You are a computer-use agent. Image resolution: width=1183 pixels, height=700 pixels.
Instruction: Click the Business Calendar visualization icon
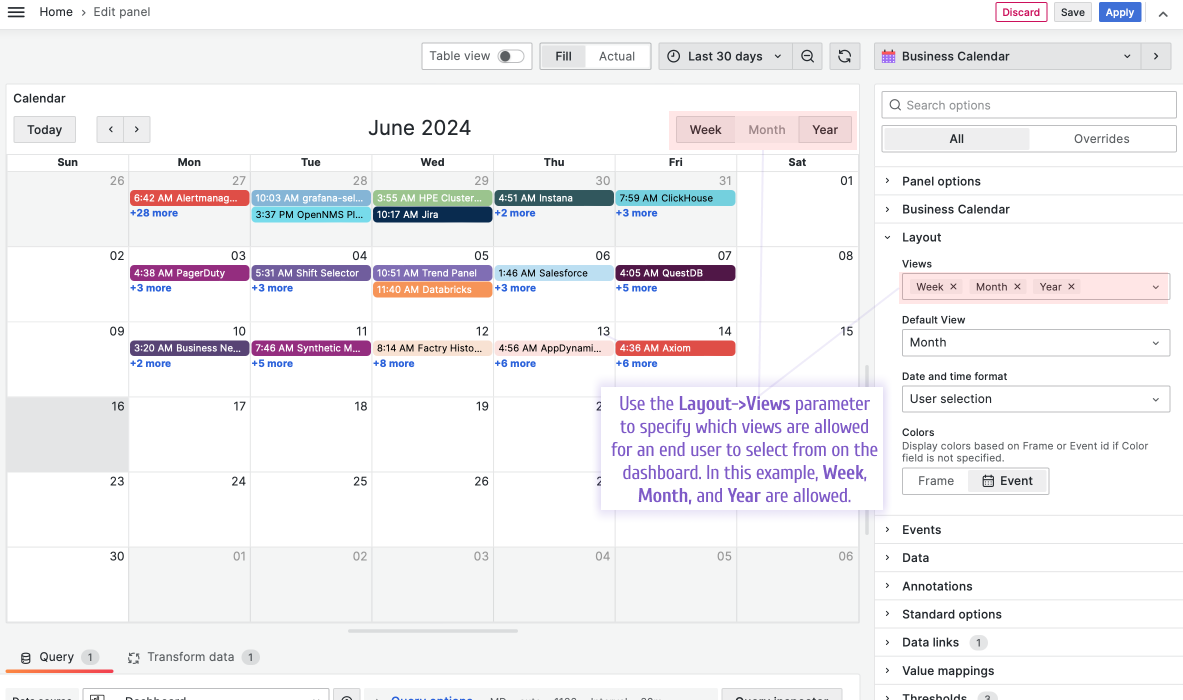click(x=889, y=56)
